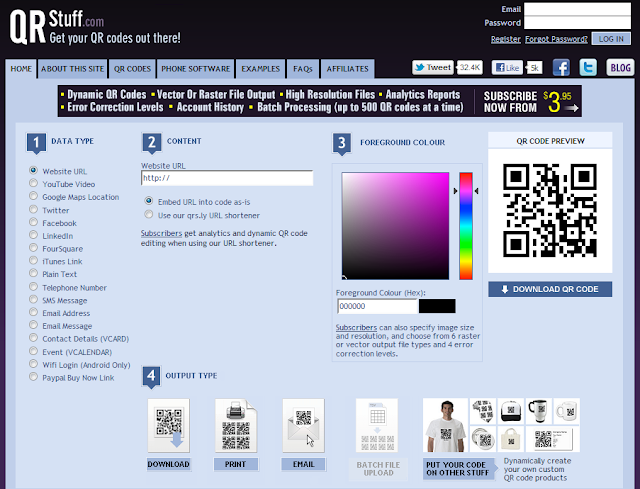Select Embed URL into code as-is option

point(149,201)
